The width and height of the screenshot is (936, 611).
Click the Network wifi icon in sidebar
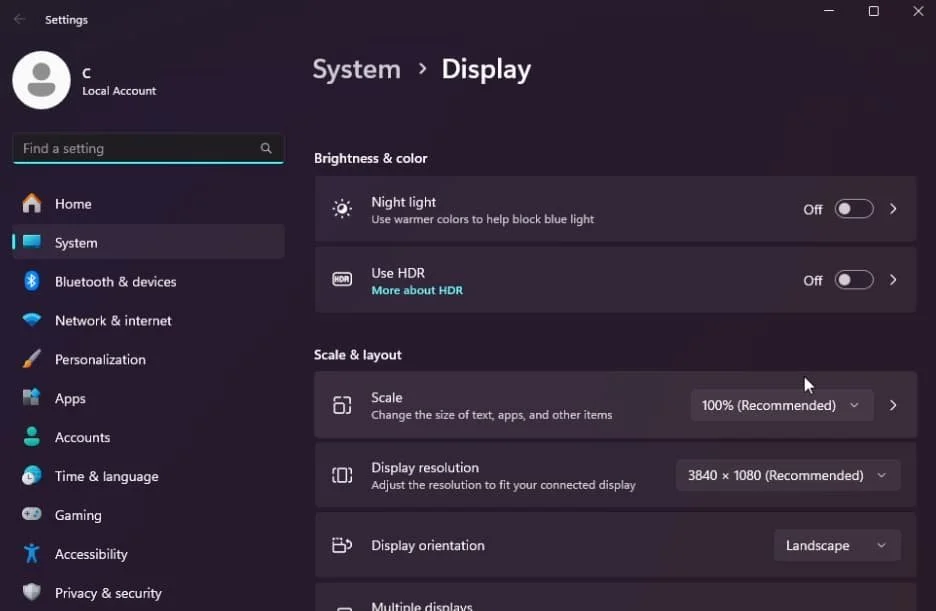click(x=32, y=319)
